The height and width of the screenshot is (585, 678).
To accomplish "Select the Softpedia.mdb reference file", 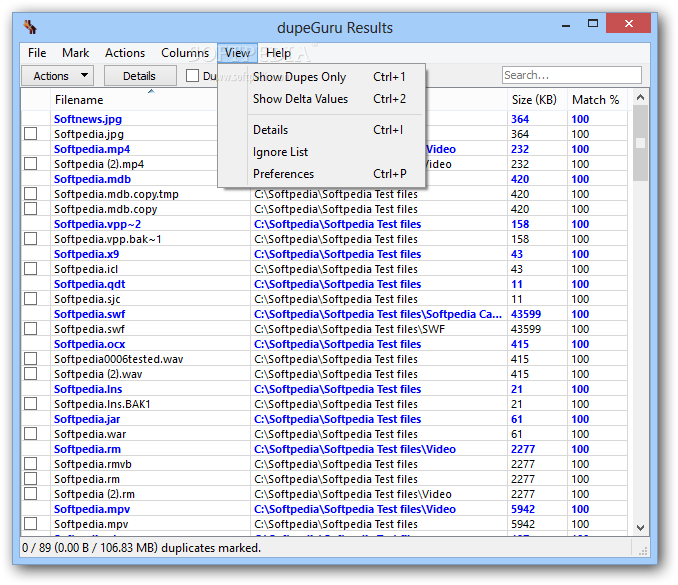I will click(x=93, y=179).
